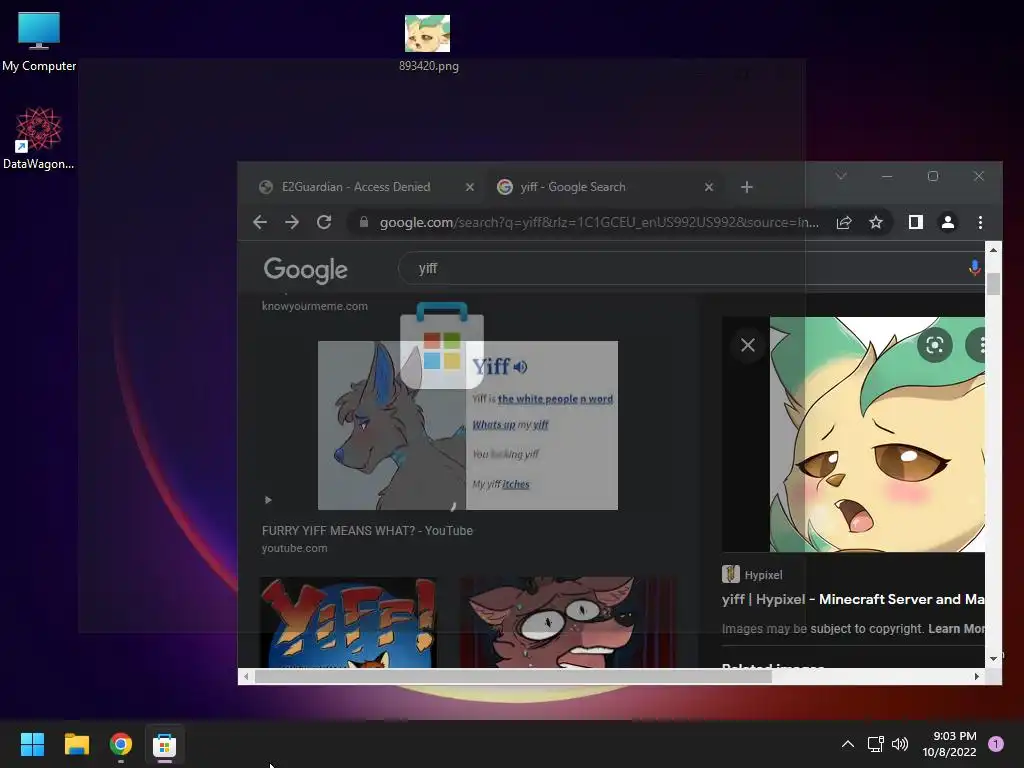This screenshot has width=1024, height=768.
Task: Open Chrome from taskbar
Action: tap(121, 744)
